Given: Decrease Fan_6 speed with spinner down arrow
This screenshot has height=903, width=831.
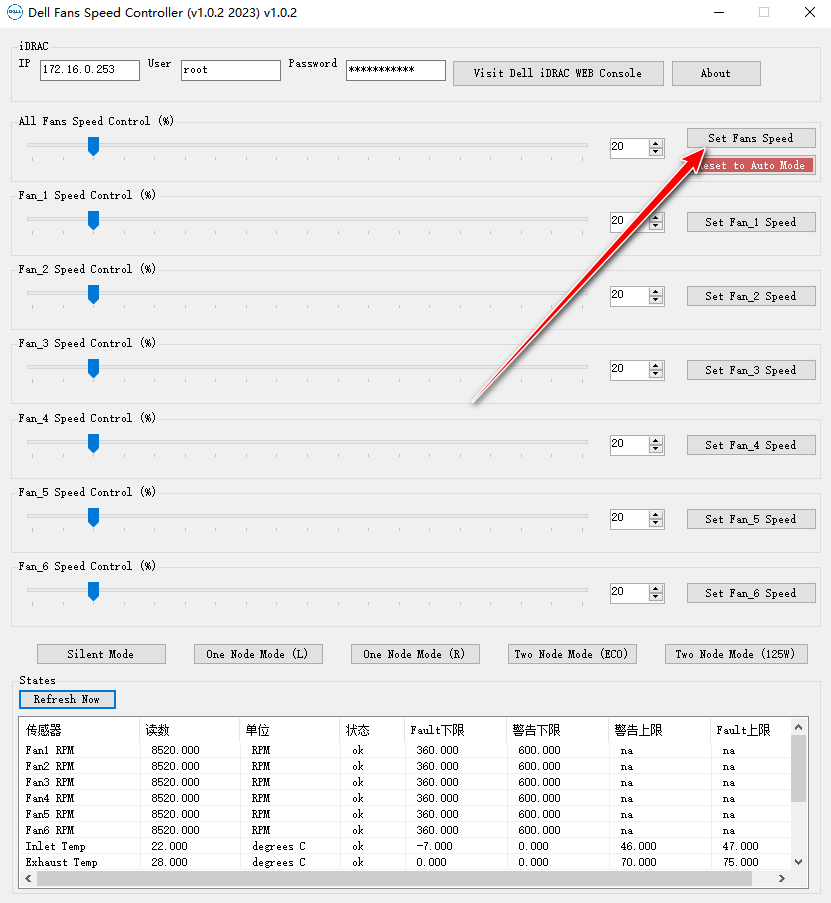Looking at the screenshot, I should [655, 597].
